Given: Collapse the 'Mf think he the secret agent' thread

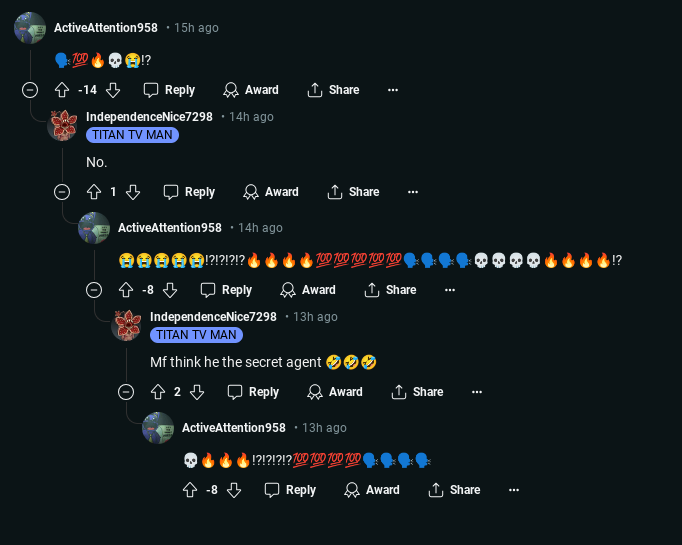Looking at the screenshot, I should [126, 392].
